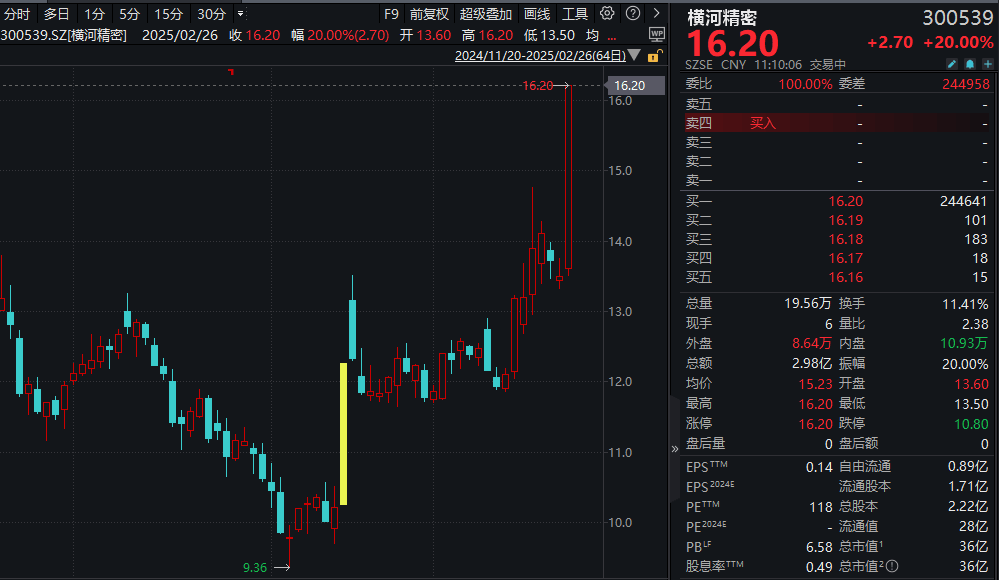Switch to 分时 intraday tab
The image size is (999, 580).
coord(17,14)
